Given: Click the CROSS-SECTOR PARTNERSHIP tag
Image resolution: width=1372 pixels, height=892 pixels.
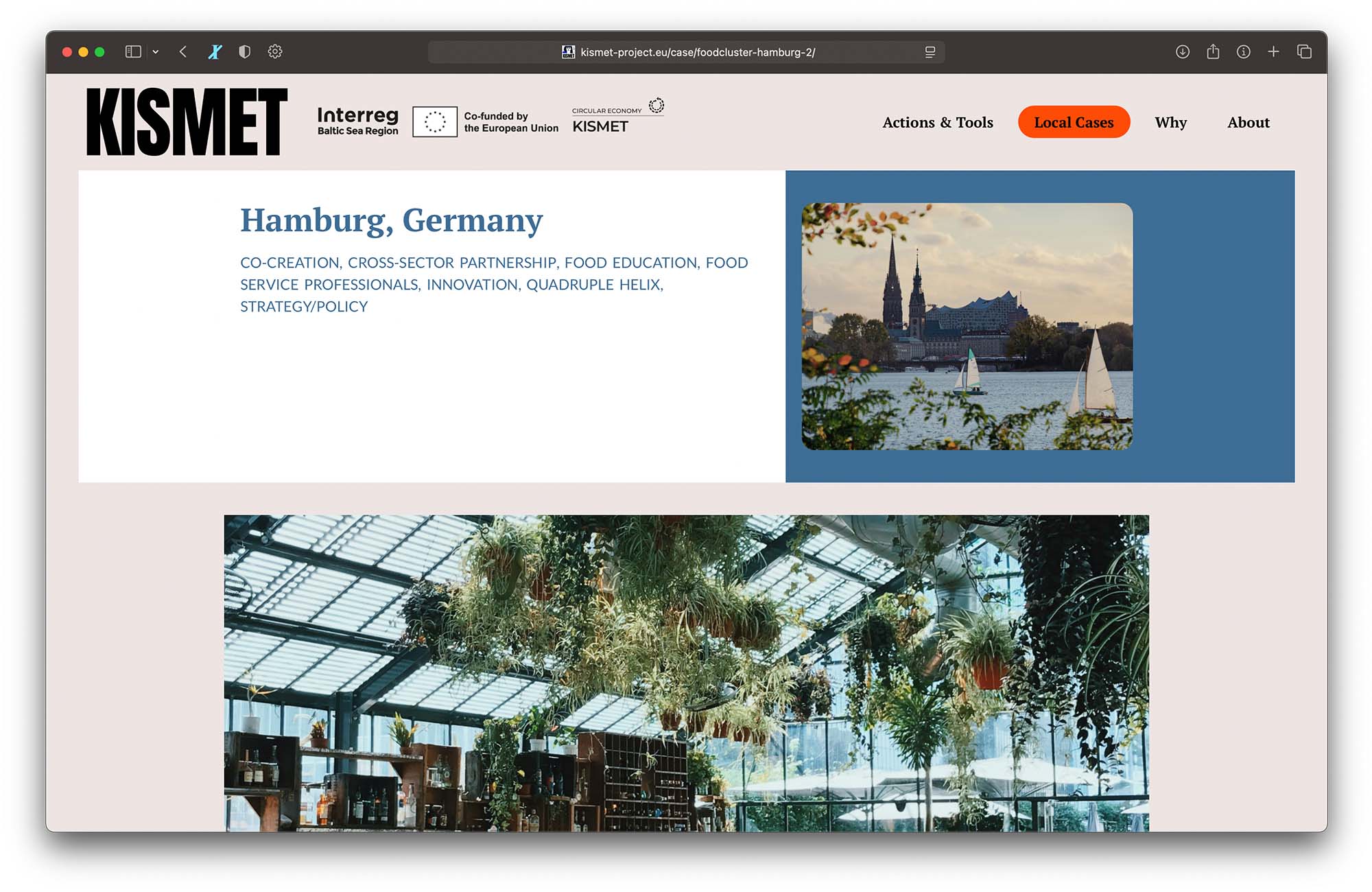Looking at the screenshot, I should point(453,263).
